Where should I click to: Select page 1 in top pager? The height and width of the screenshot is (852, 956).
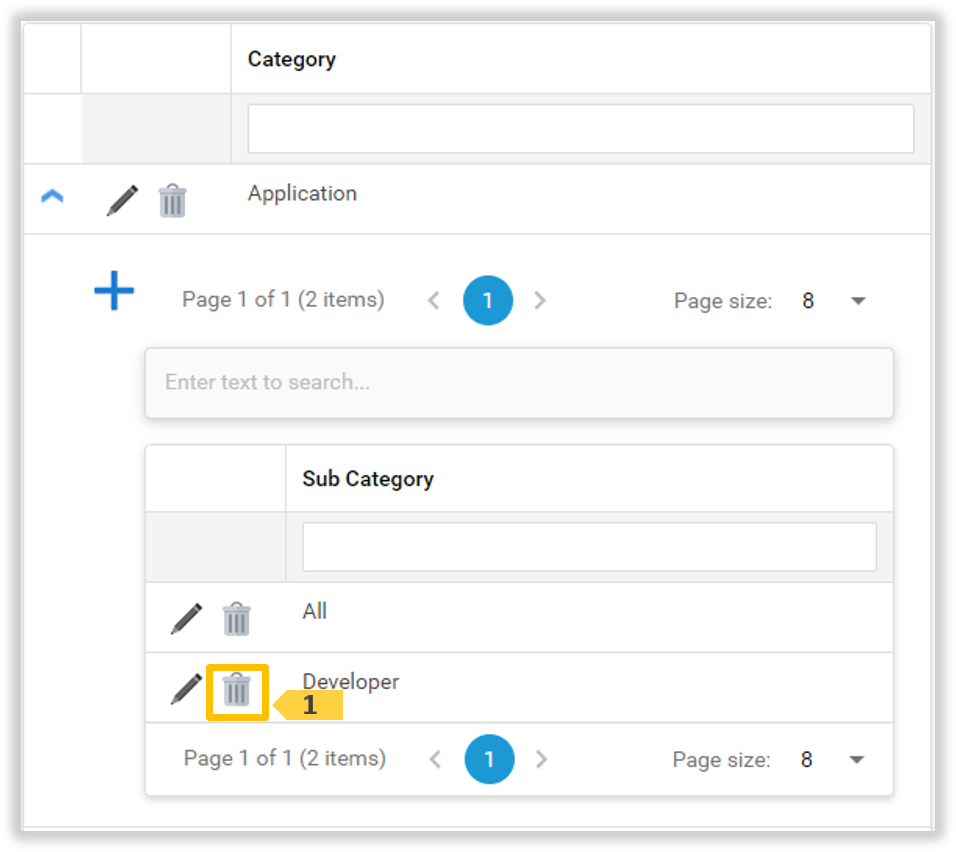point(488,300)
